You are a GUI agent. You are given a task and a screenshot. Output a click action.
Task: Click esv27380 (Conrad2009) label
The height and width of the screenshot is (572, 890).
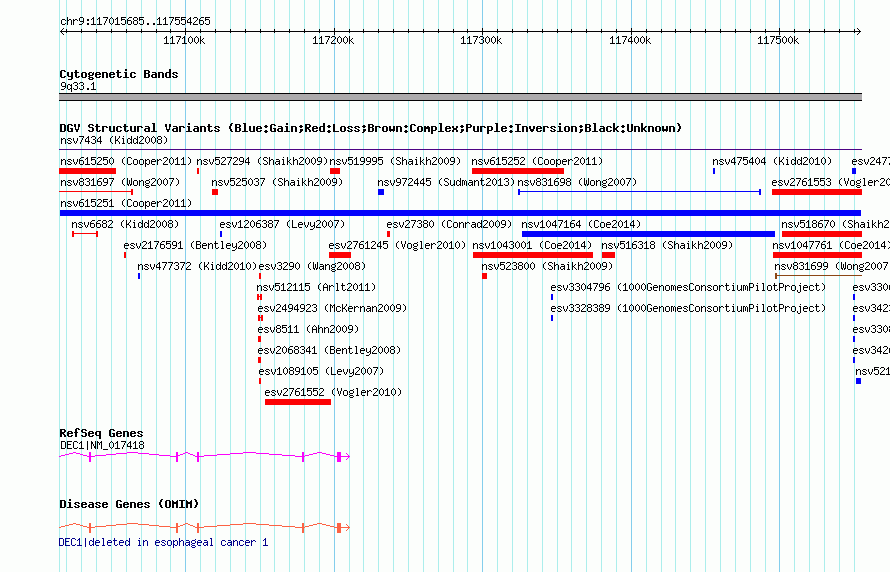click(449, 224)
